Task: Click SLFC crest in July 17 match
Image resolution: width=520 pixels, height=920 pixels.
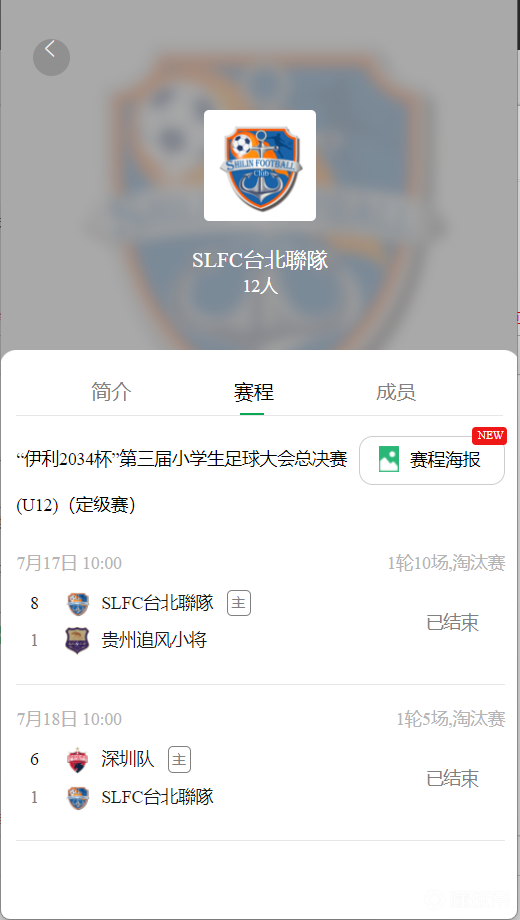Action: tap(77, 604)
